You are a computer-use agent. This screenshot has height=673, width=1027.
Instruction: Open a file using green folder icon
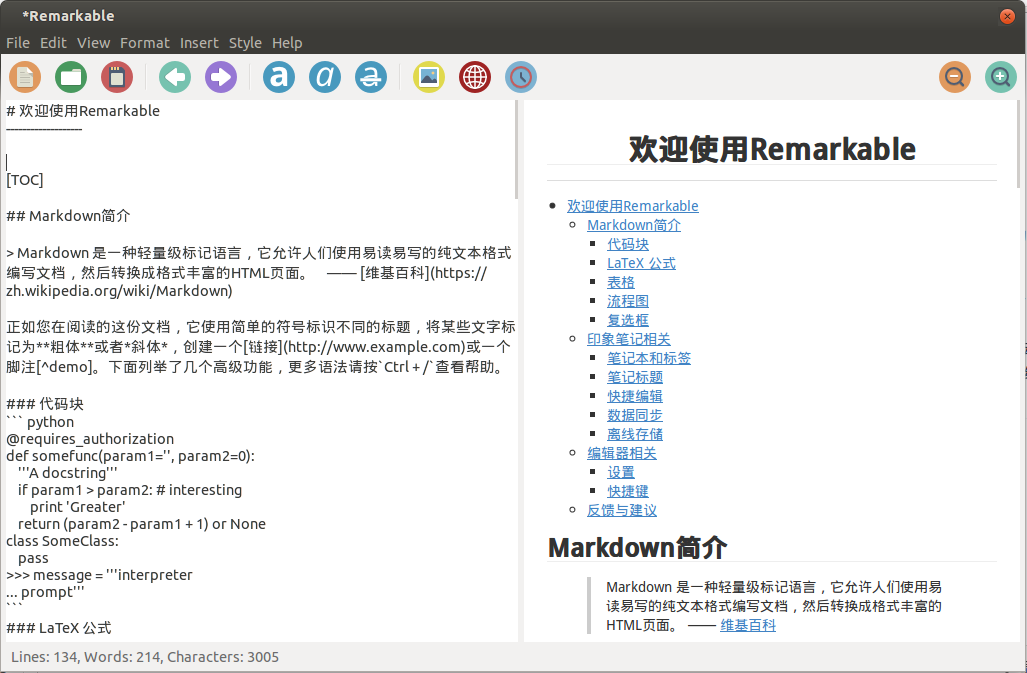click(71, 77)
